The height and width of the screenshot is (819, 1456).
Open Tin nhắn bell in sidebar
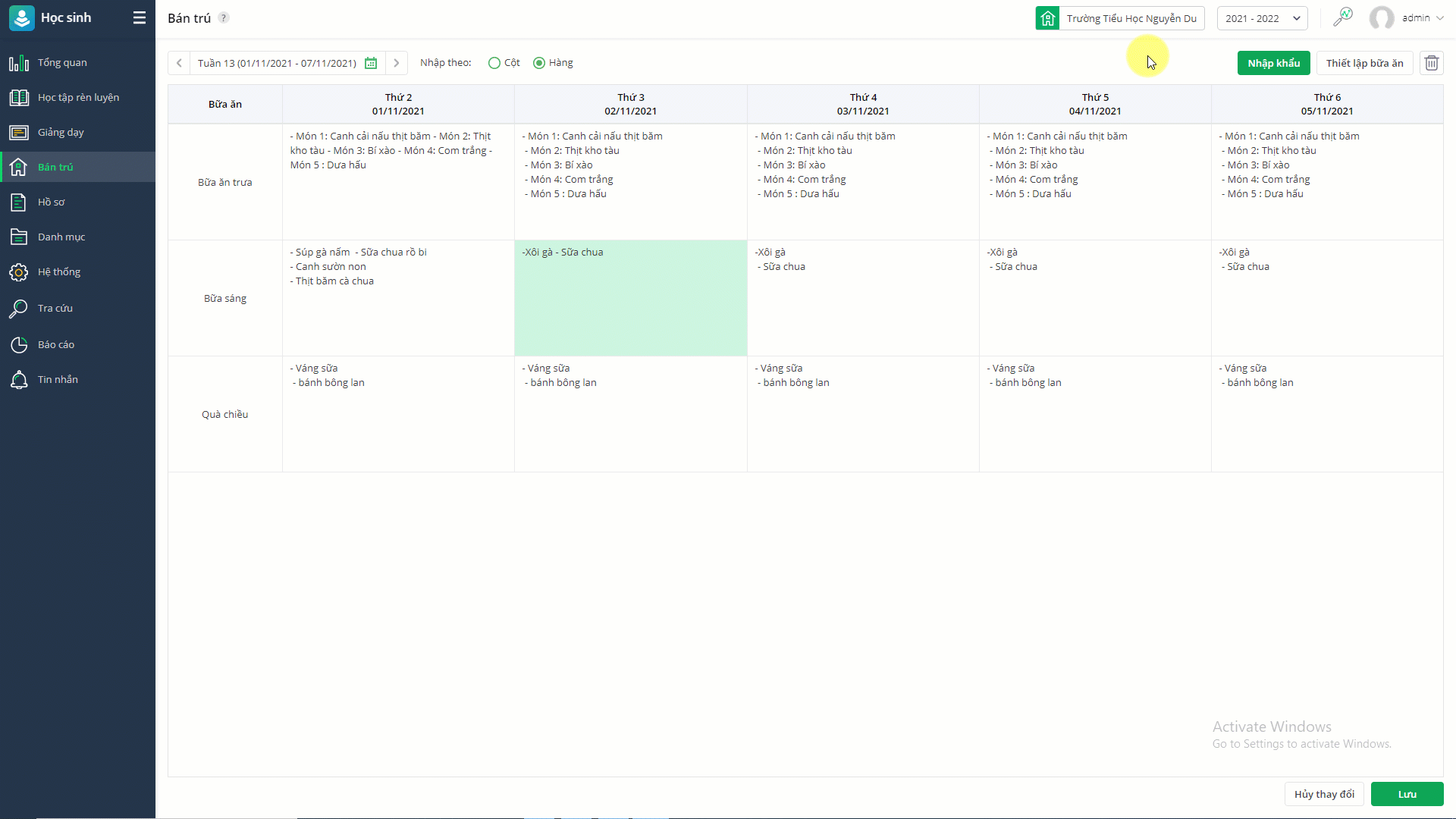[x=58, y=380]
